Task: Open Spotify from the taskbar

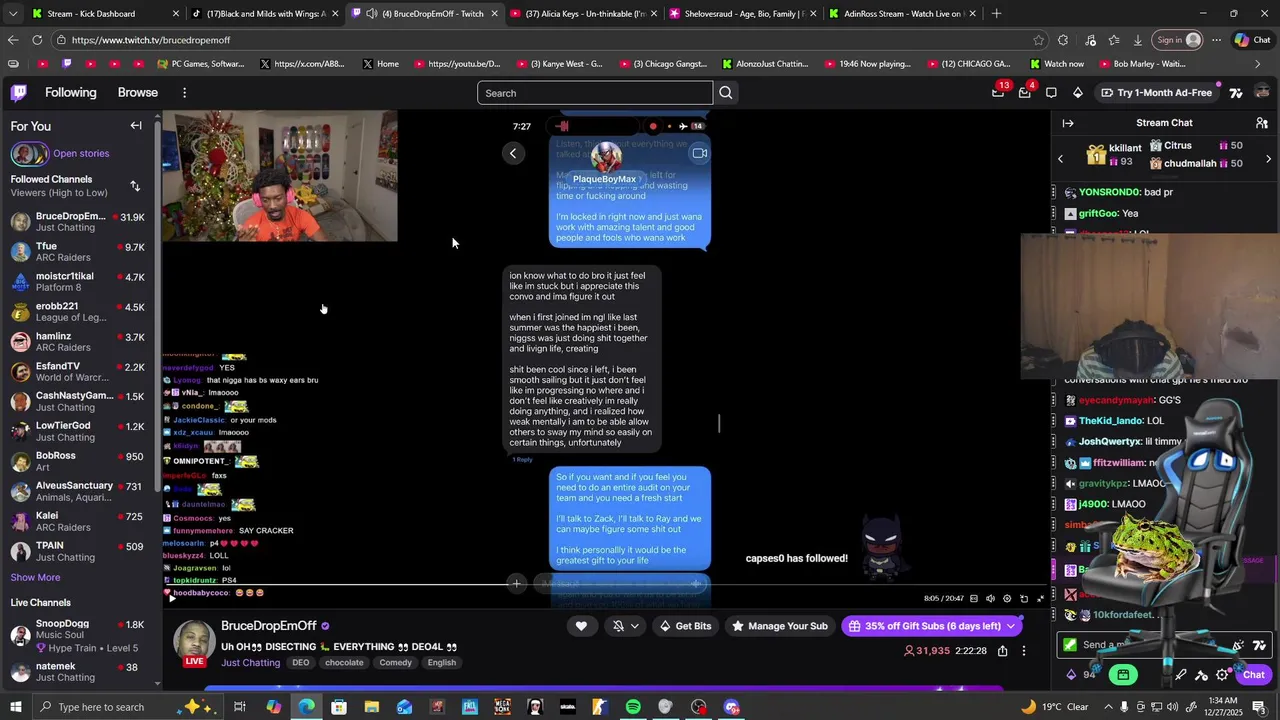Action: [x=633, y=707]
